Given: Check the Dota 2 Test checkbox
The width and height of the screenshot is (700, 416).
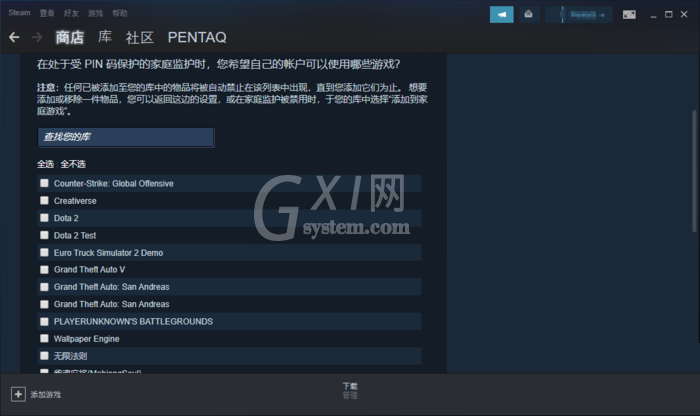Looking at the screenshot, I should 44,235.
